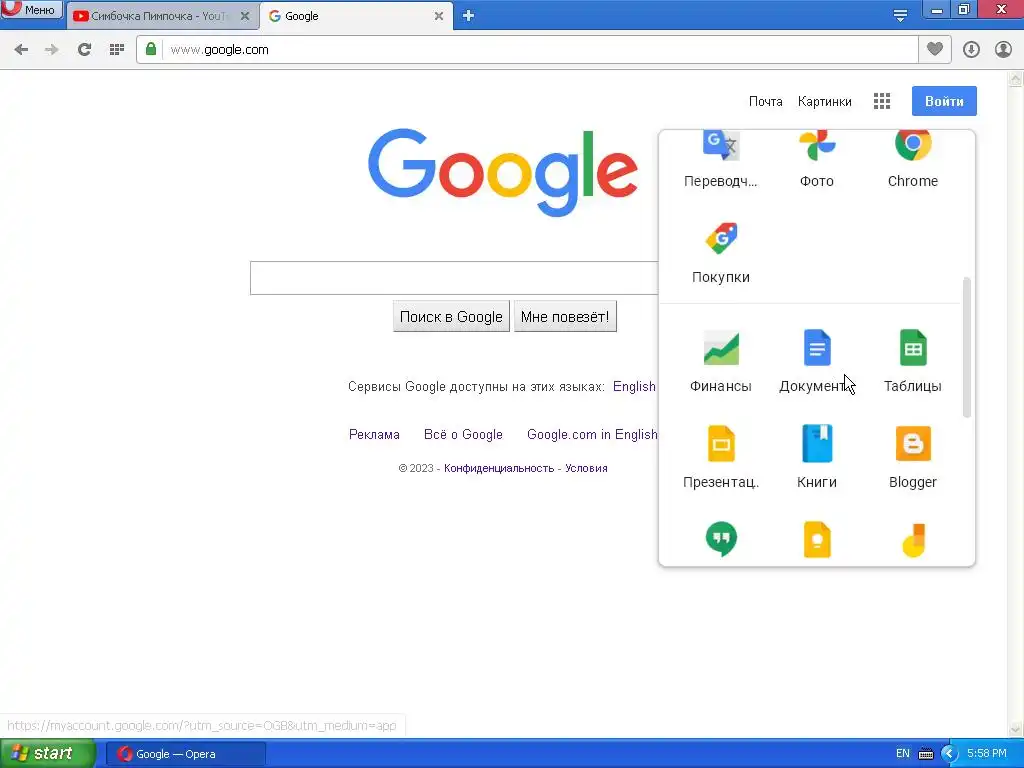The width and height of the screenshot is (1024, 768).
Task: Open the Всё о Google link
Action: tap(463, 435)
